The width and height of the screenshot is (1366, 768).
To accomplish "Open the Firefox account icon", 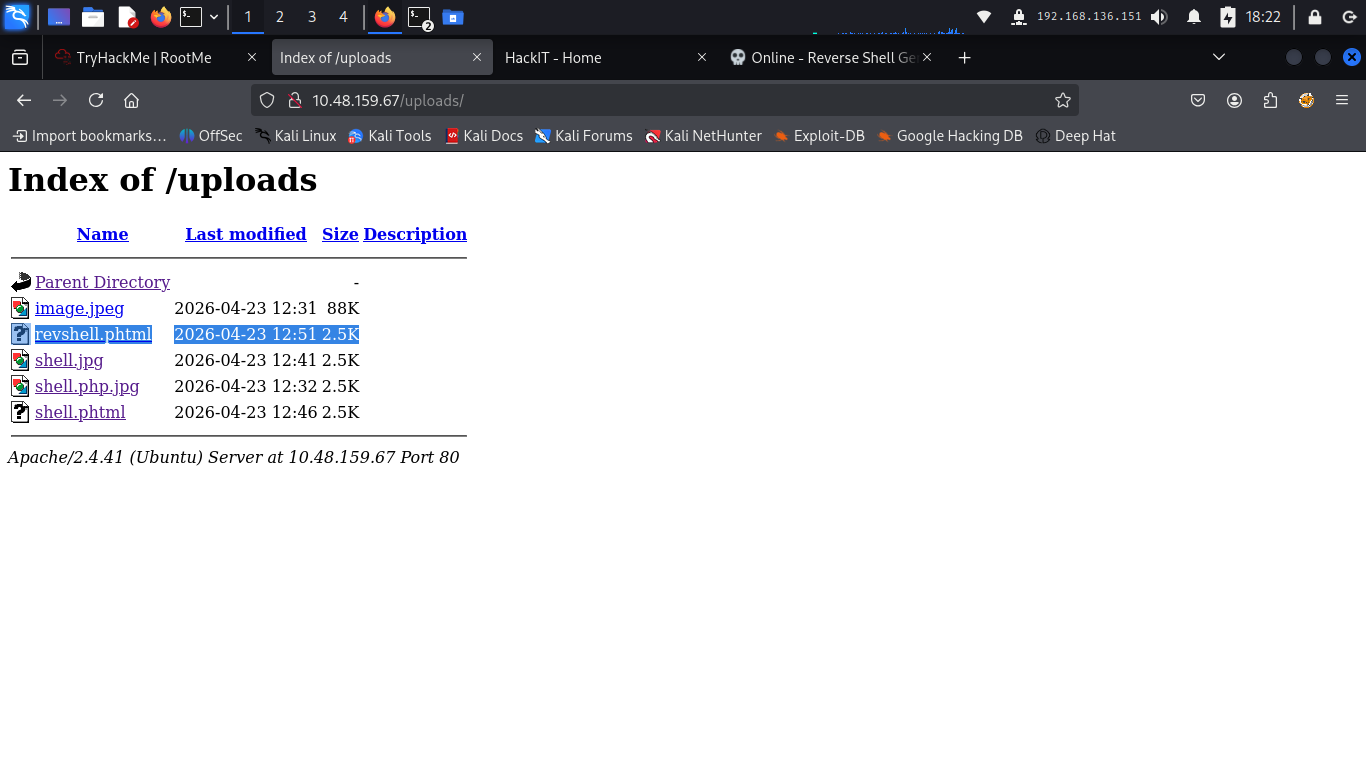I will click(x=1234, y=100).
